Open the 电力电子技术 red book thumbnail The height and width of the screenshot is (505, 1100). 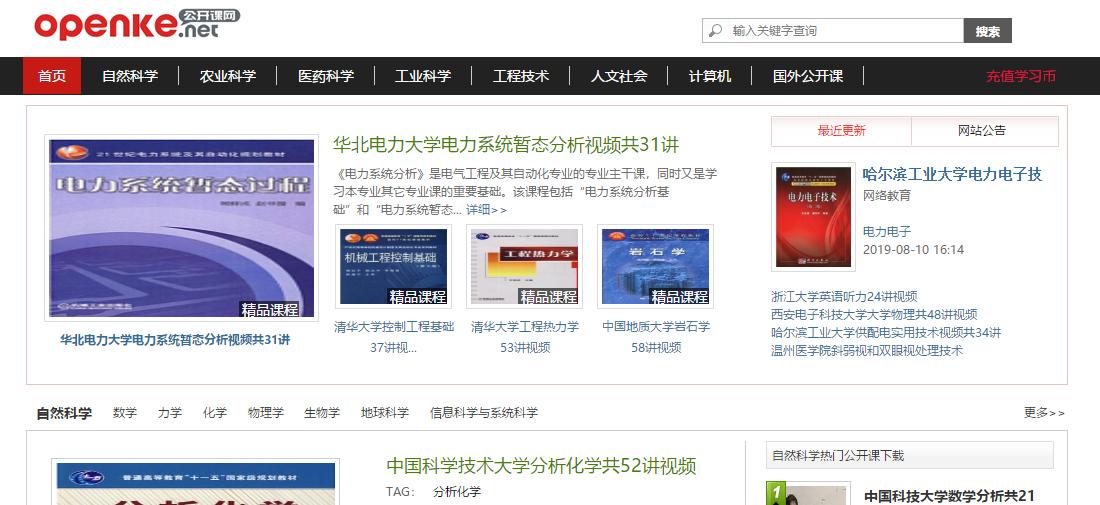click(x=814, y=217)
